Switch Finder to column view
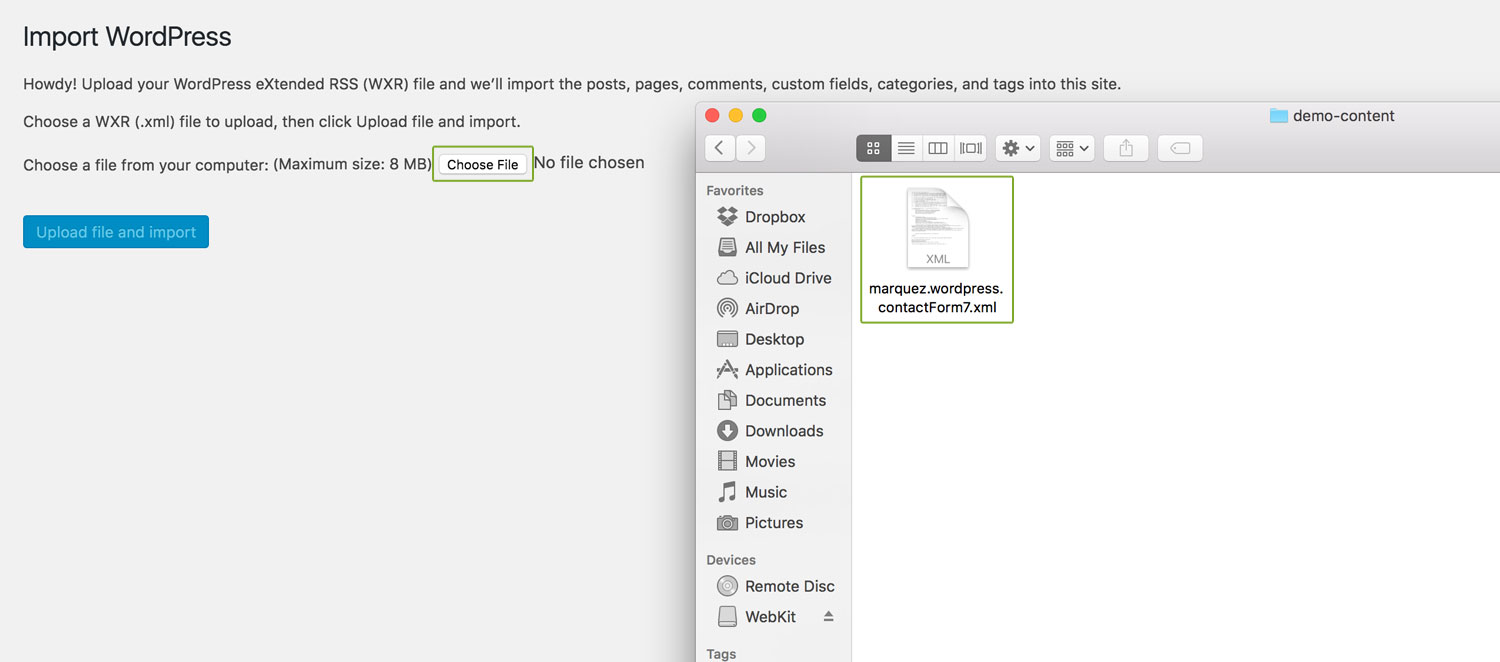Viewport: 1500px width, 662px height. click(x=938, y=148)
